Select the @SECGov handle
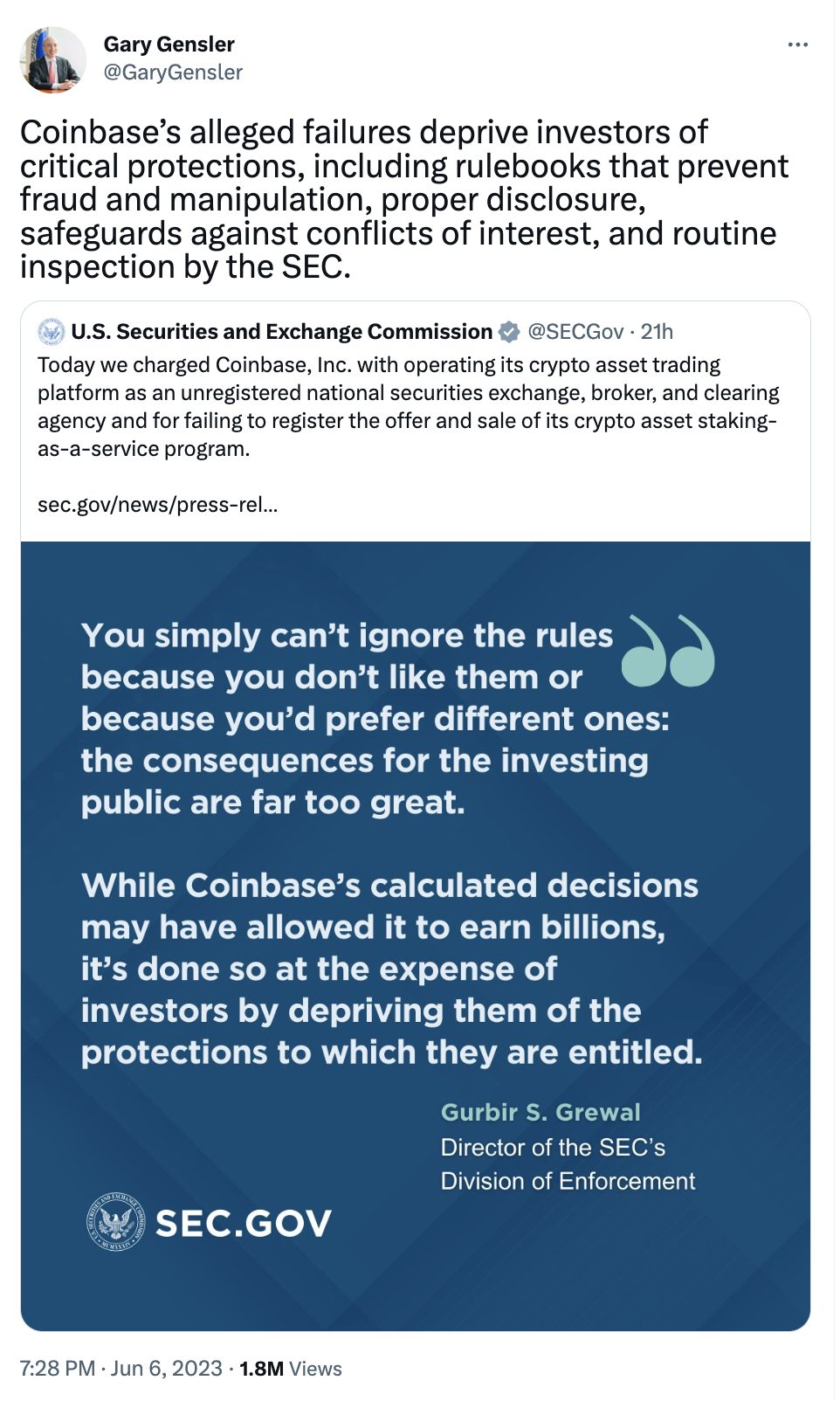The height and width of the screenshot is (1401, 840). 575,332
